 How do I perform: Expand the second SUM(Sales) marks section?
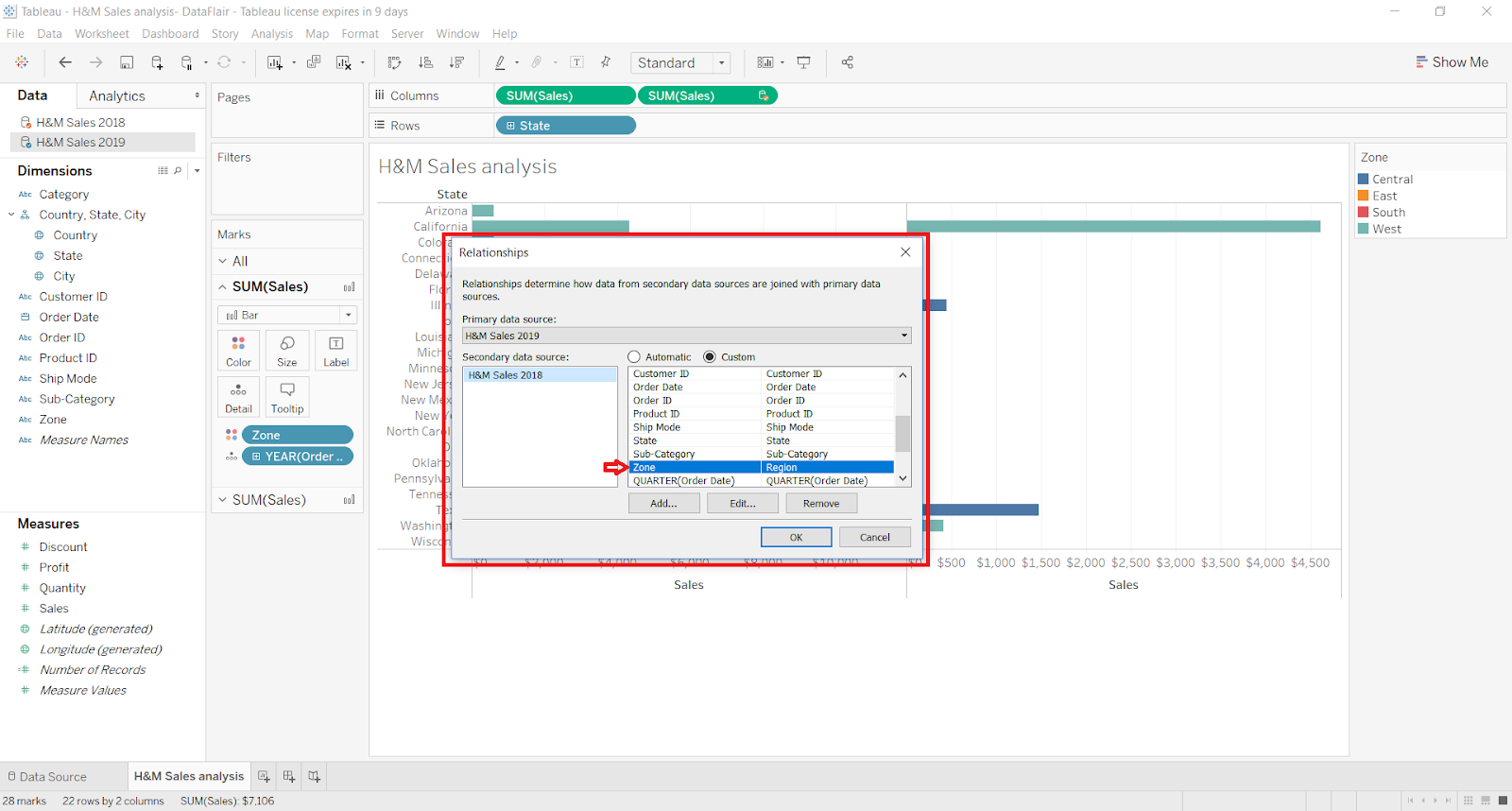click(223, 500)
